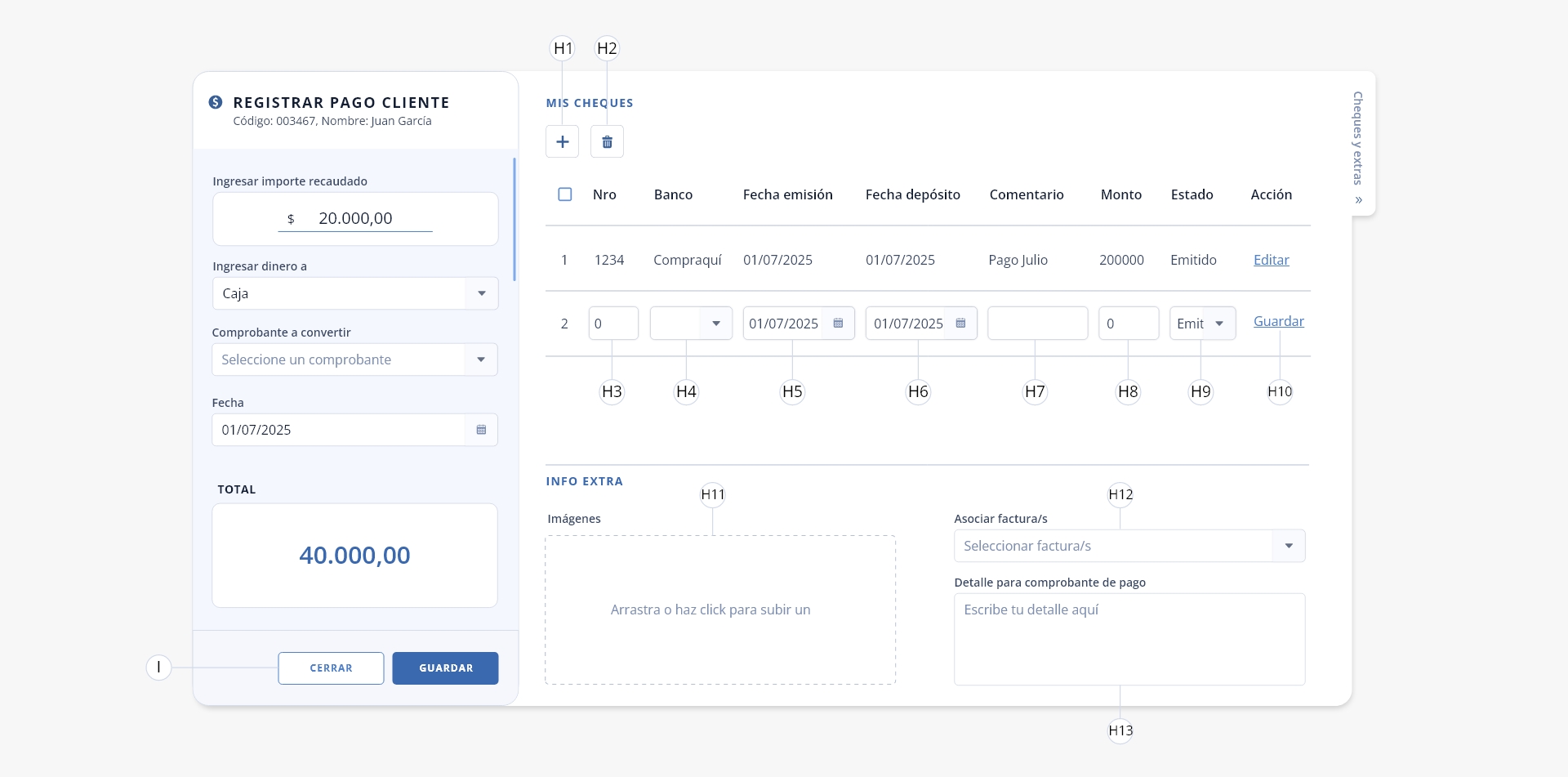Viewport: 1568px width, 777px height.
Task: Click the MIS CHEQUES section heading
Action: pyautogui.click(x=590, y=103)
